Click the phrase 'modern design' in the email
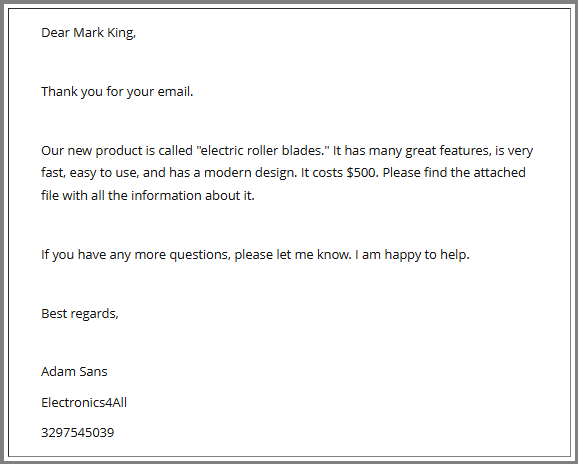The width and height of the screenshot is (578, 464). pos(249,173)
